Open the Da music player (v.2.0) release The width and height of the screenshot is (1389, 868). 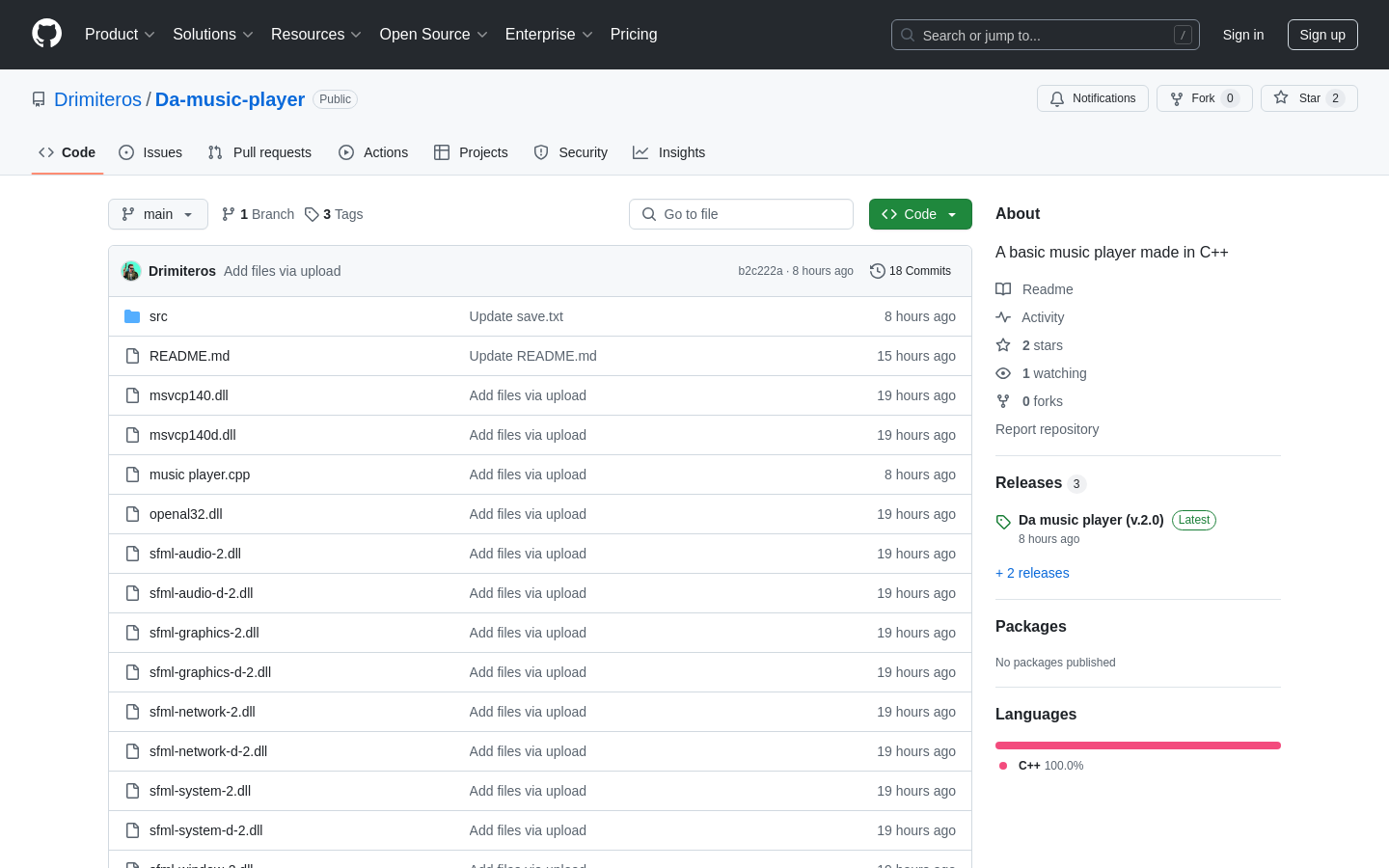1091,520
